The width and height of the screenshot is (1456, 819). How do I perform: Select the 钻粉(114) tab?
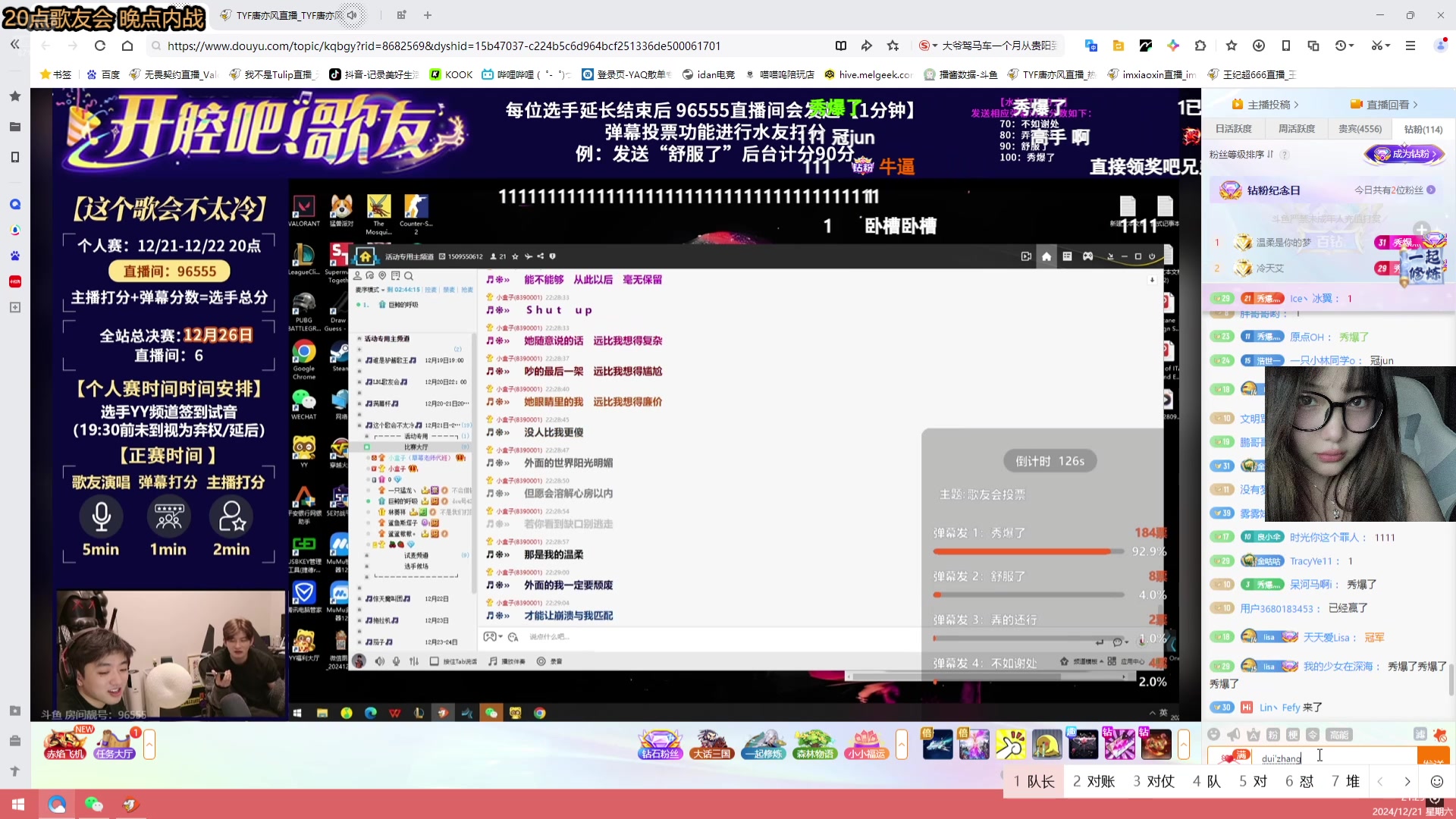(1423, 129)
